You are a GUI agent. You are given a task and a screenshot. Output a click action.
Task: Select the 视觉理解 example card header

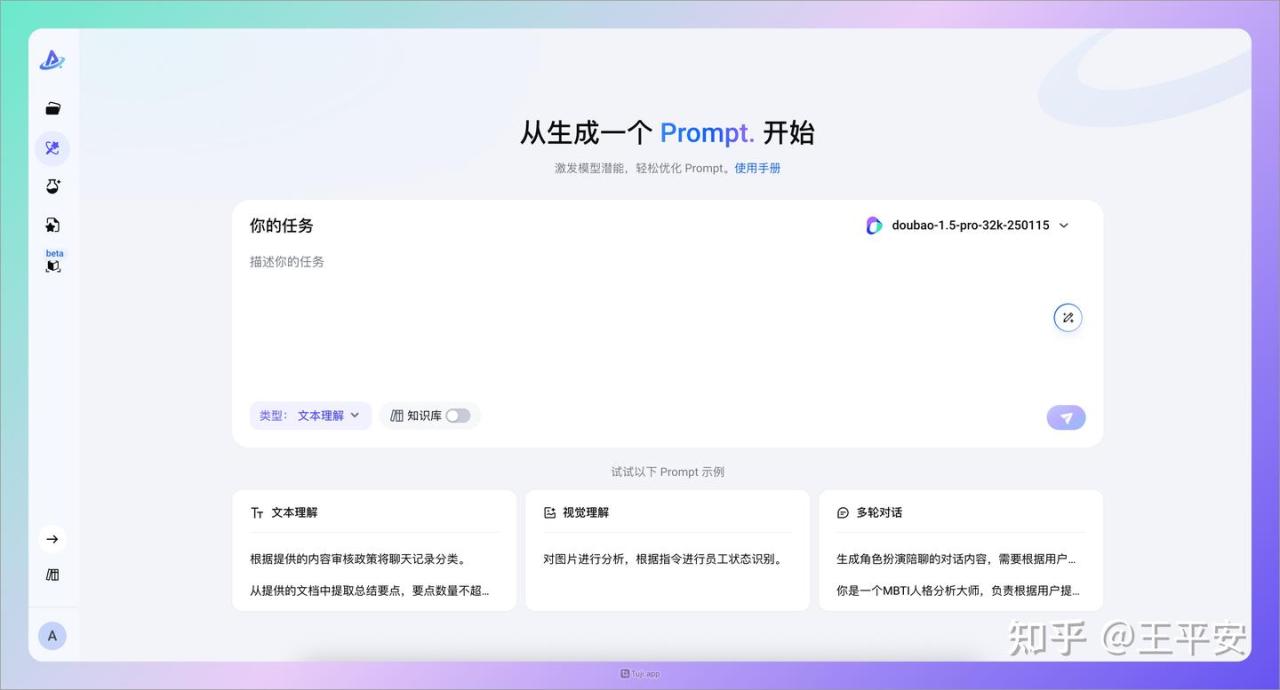pos(585,513)
